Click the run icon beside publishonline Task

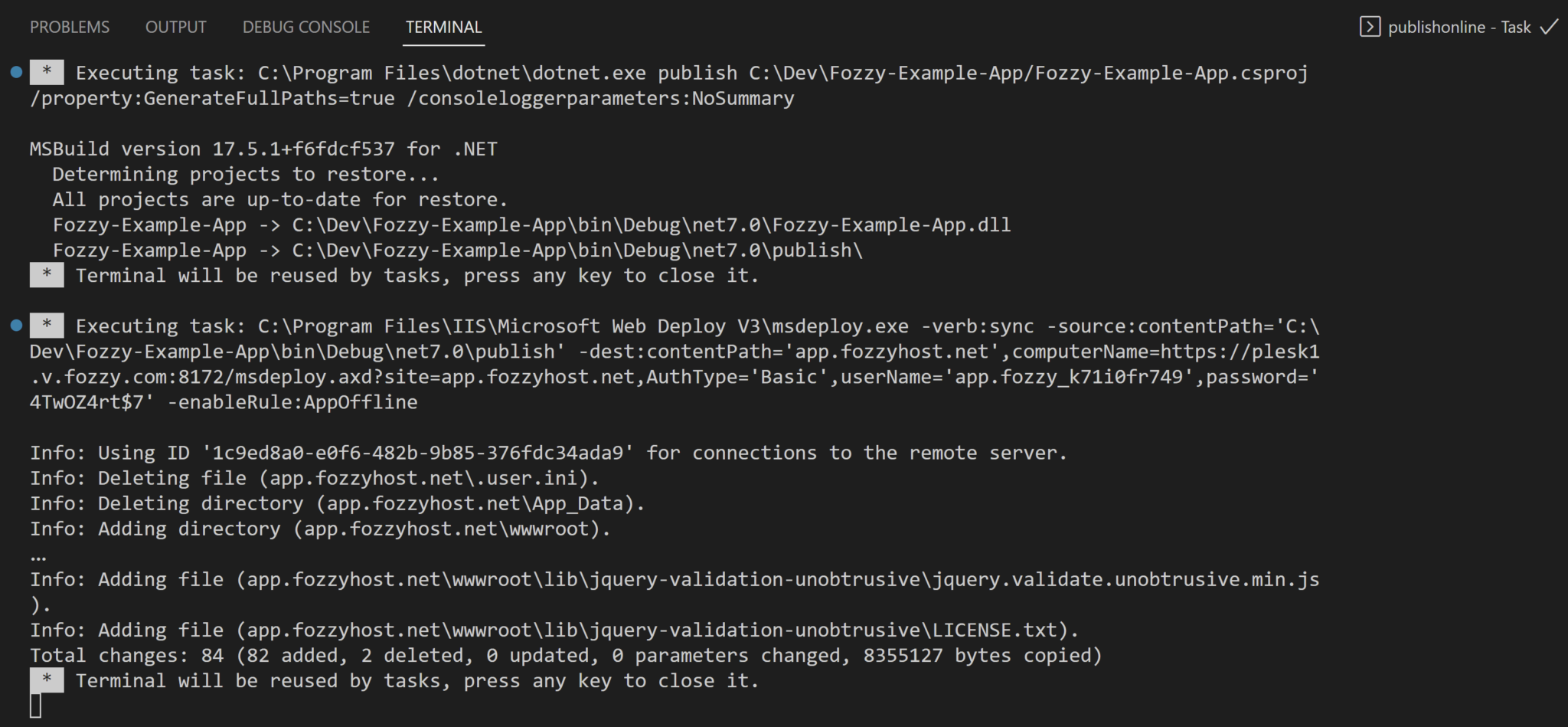tap(1369, 27)
